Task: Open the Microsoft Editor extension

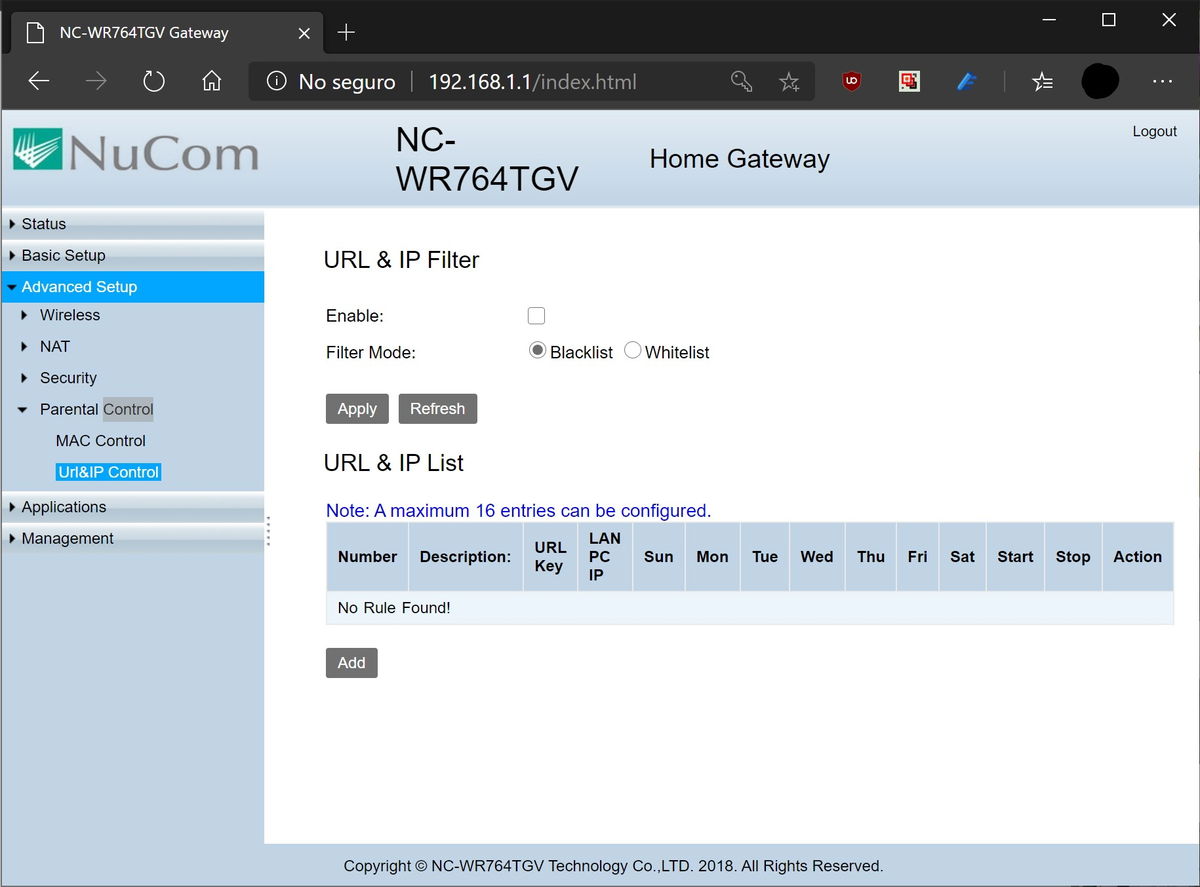Action: [965, 81]
